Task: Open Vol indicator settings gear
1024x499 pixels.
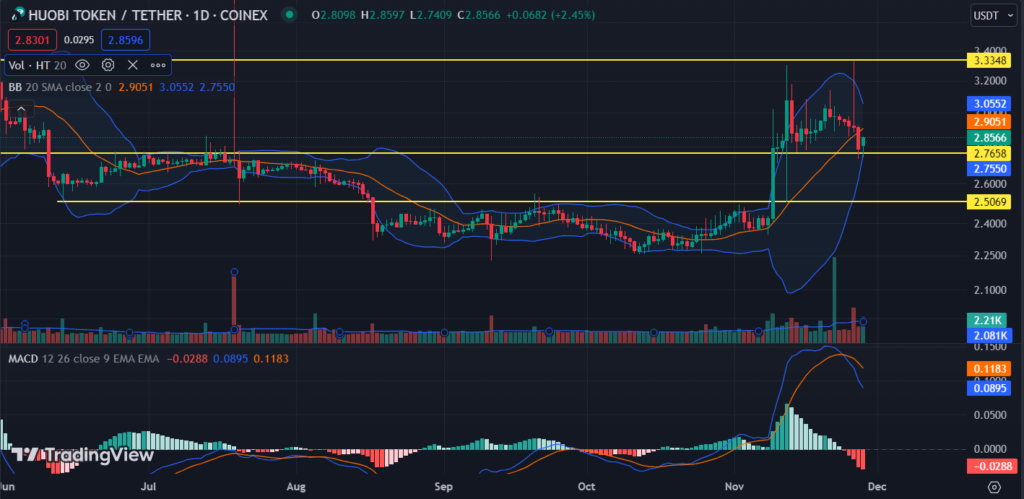Action: pyautogui.click(x=108, y=65)
